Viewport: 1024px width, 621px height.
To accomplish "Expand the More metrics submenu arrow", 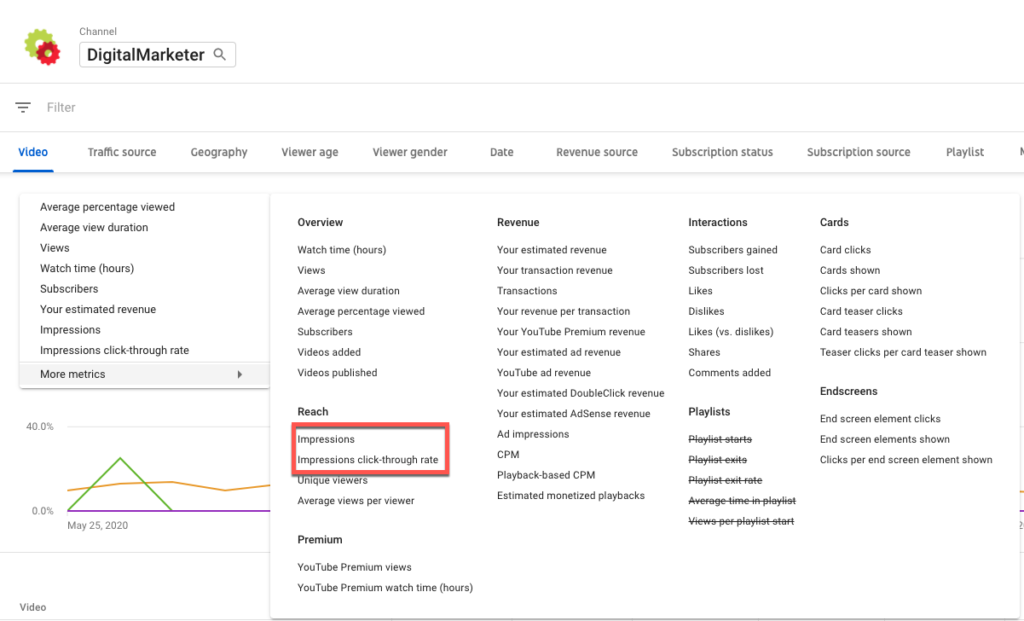I will click(240, 374).
